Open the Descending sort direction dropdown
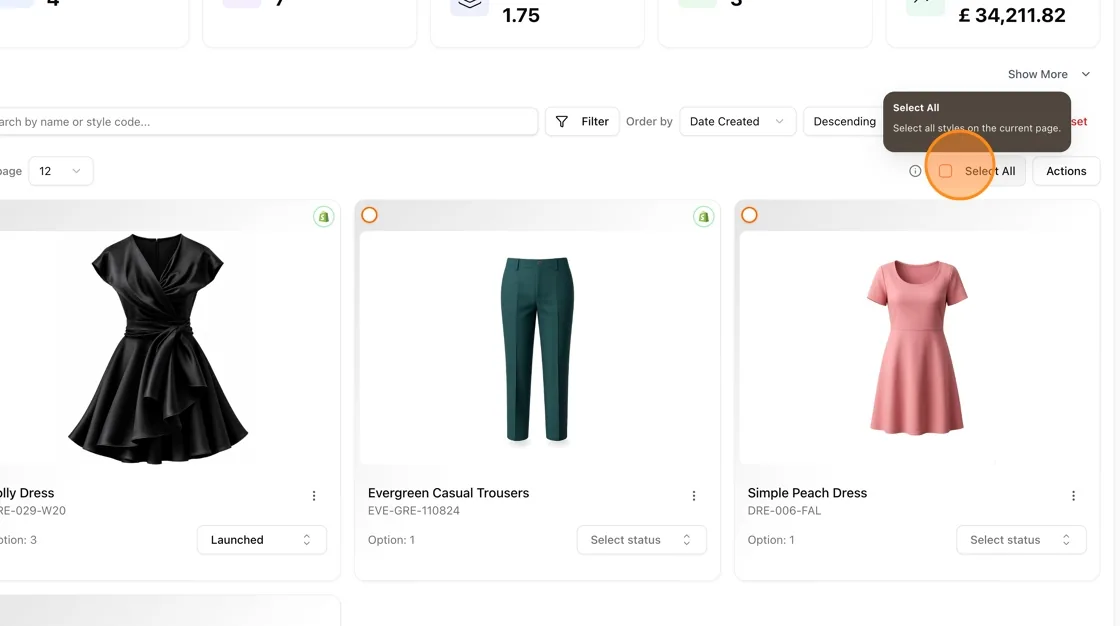 coord(844,121)
